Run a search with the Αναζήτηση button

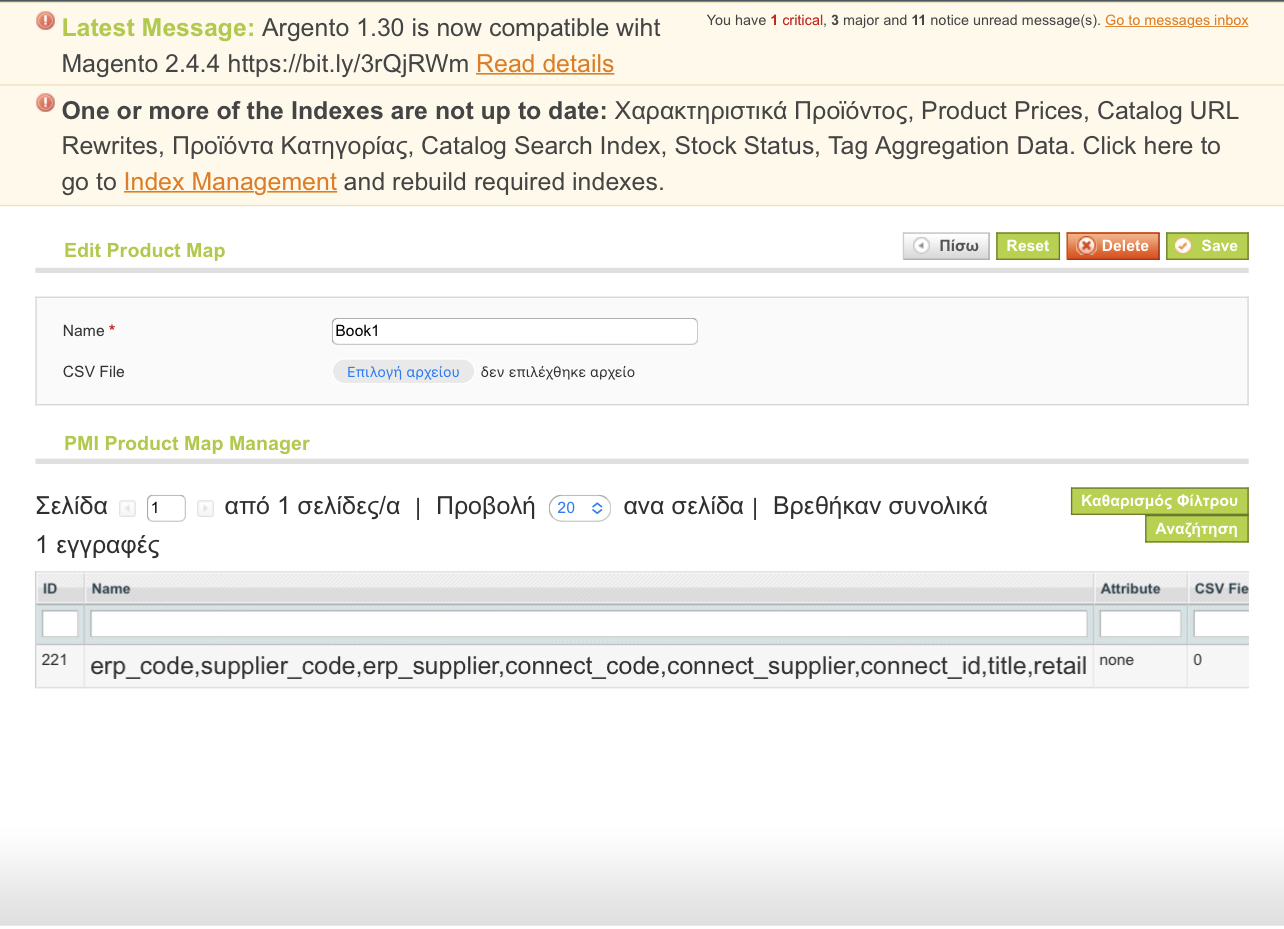[x=1197, y=528]
